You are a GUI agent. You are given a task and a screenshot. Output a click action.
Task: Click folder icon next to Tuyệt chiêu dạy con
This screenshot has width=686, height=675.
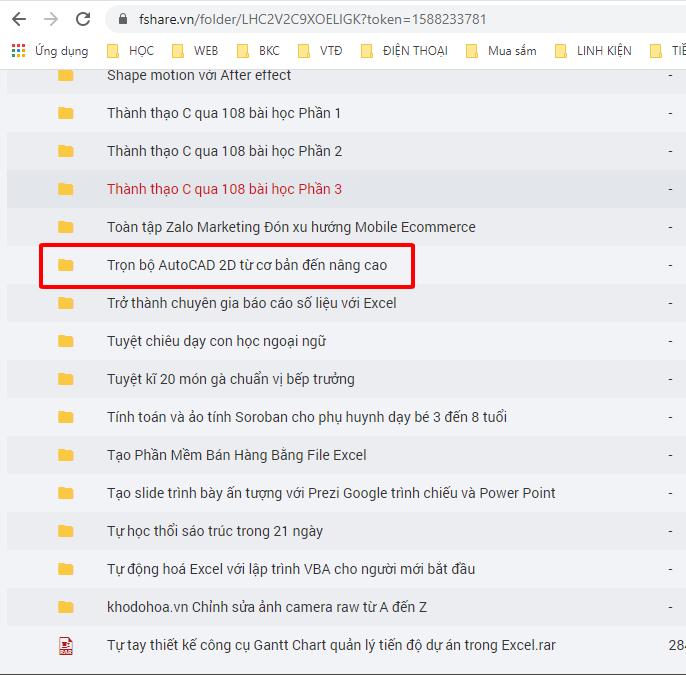[66, 341]
